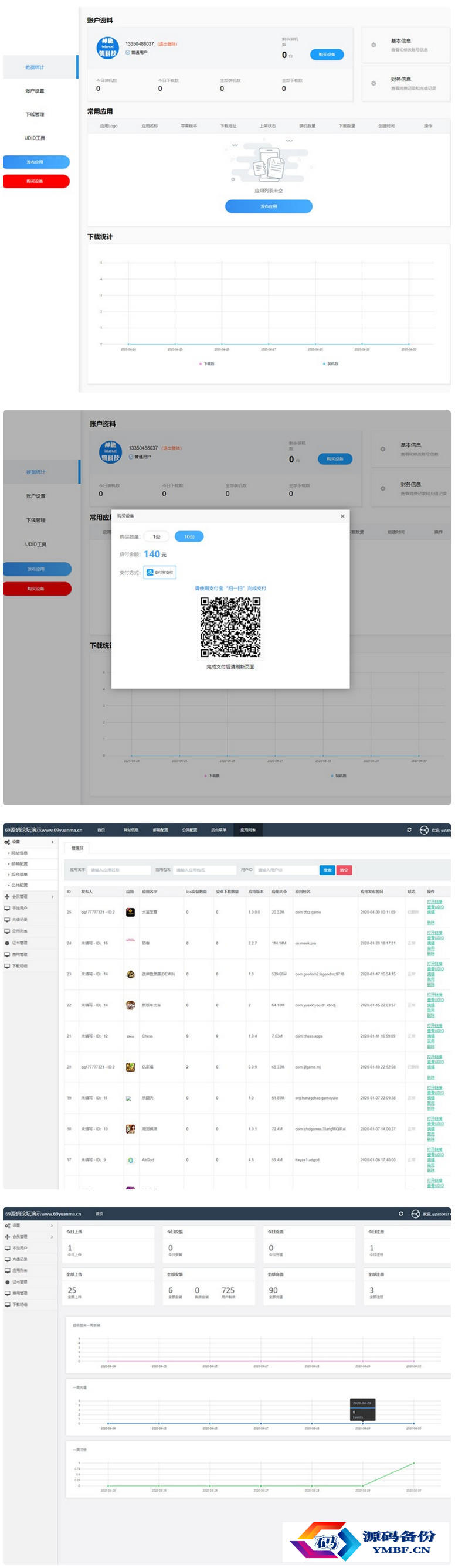Click the app icon in row 20

pos(130,1067)
